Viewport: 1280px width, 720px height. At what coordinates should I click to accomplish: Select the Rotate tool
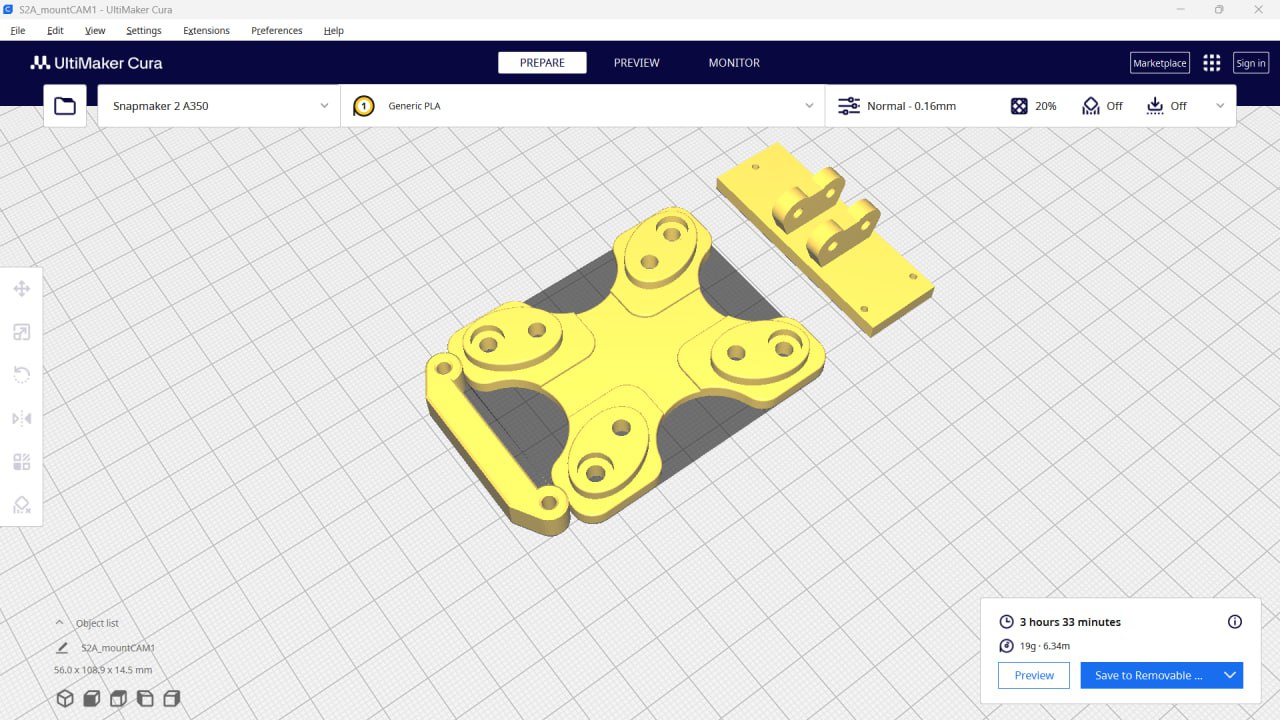pyautogui.click(x=21, y=375)
